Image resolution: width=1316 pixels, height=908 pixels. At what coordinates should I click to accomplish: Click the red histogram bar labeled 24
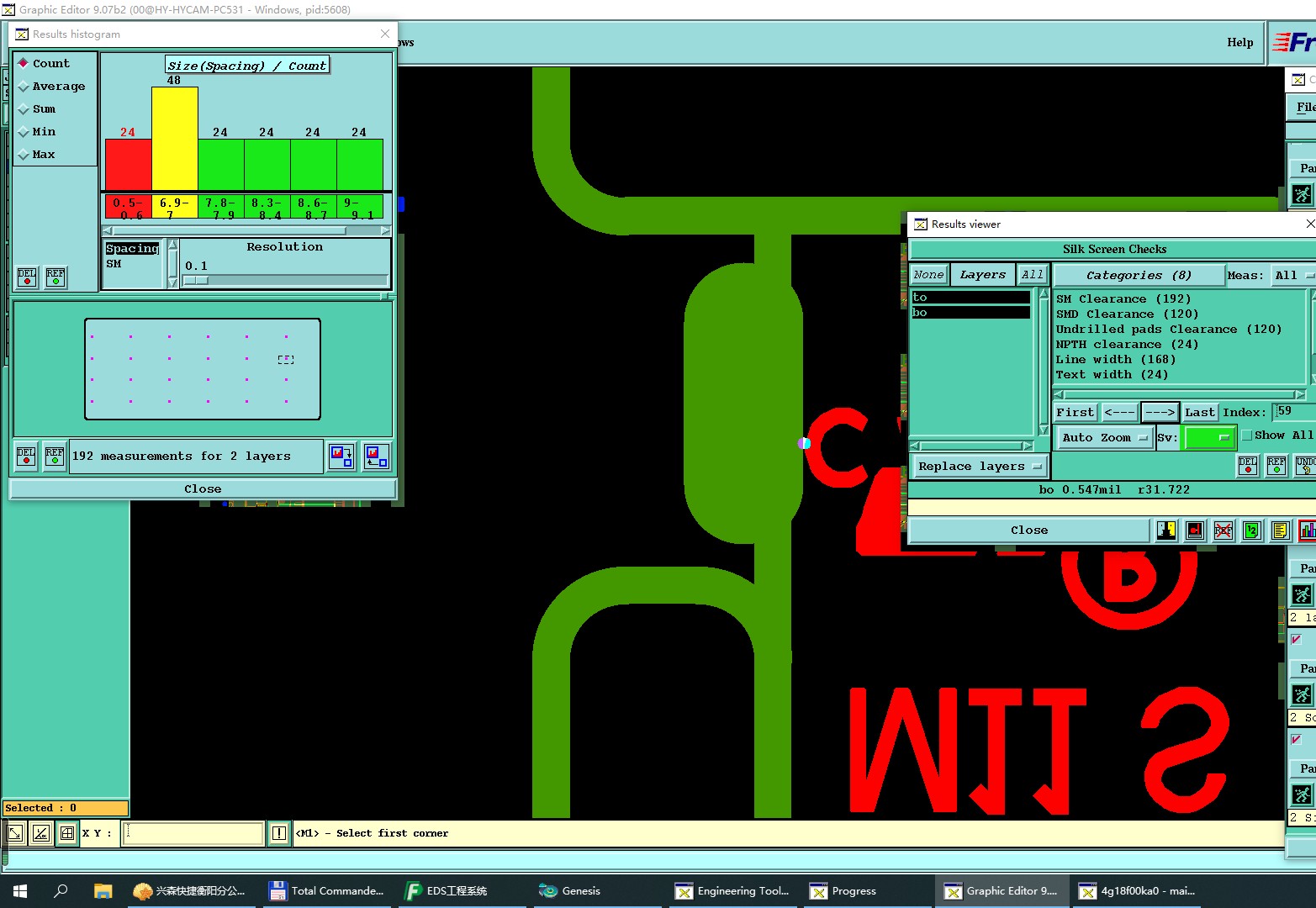point(128,165)
